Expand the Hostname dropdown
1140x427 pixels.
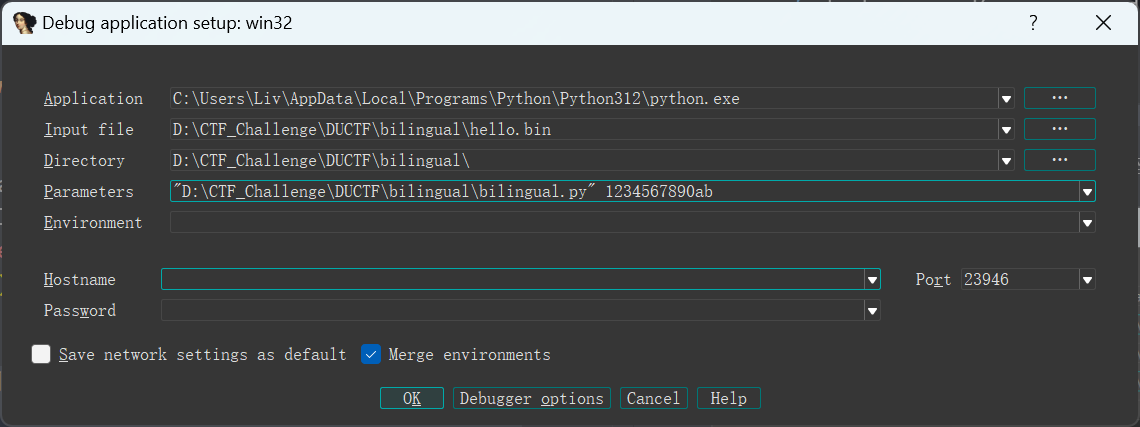pyautogui.click(x=872, y=279)
